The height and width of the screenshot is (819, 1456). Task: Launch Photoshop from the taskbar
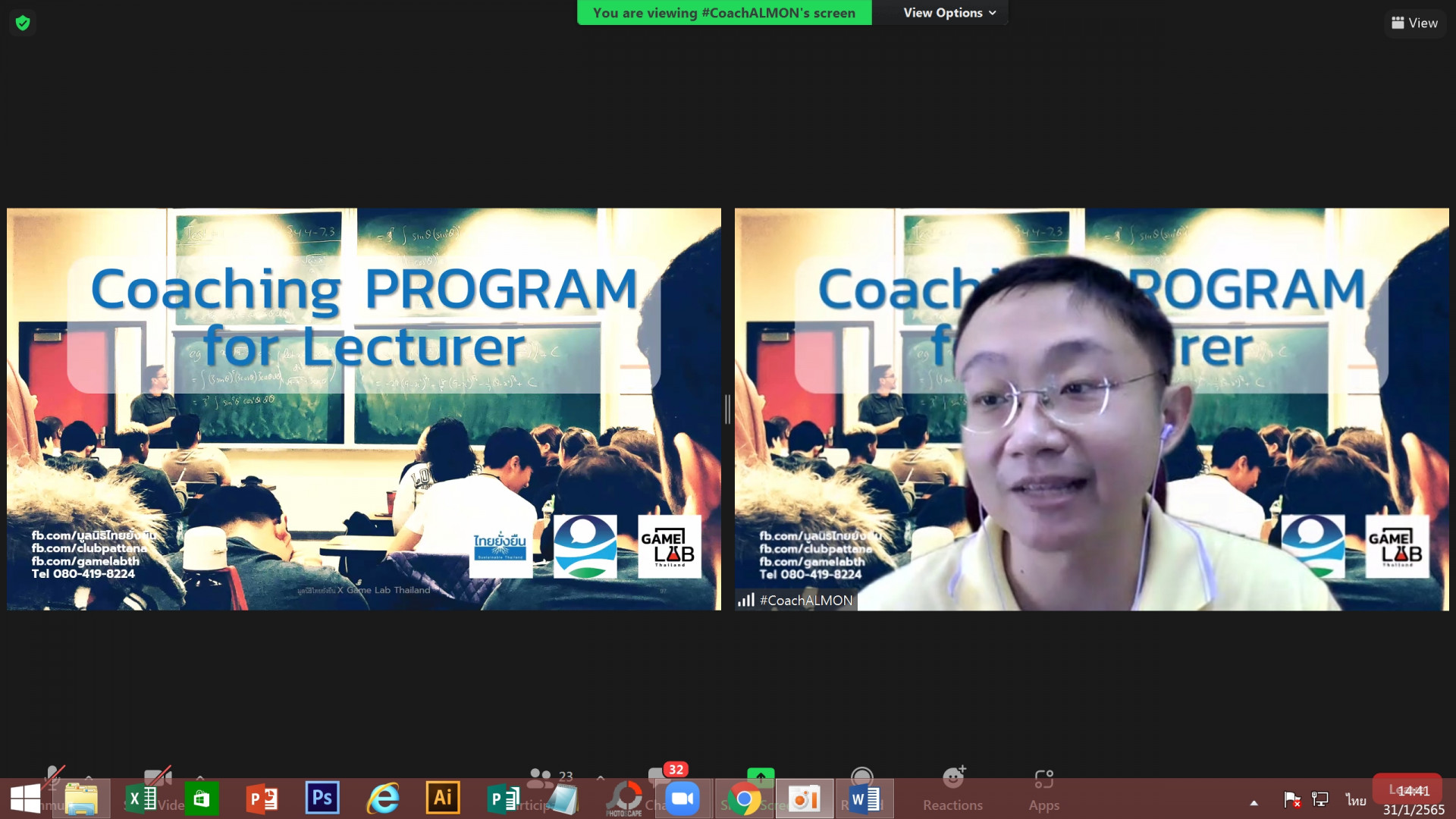tap(322, 799)
